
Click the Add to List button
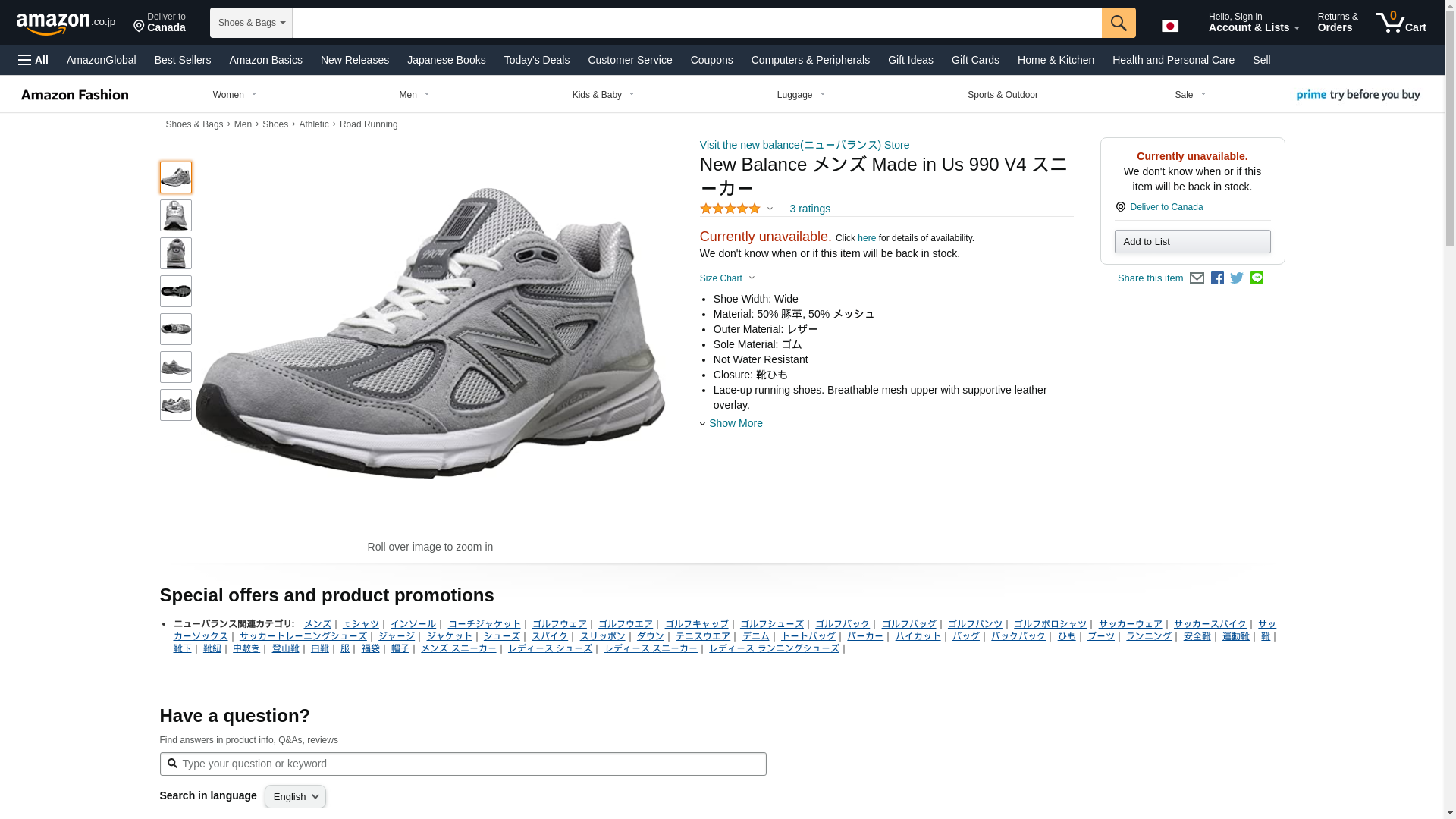1192,242
